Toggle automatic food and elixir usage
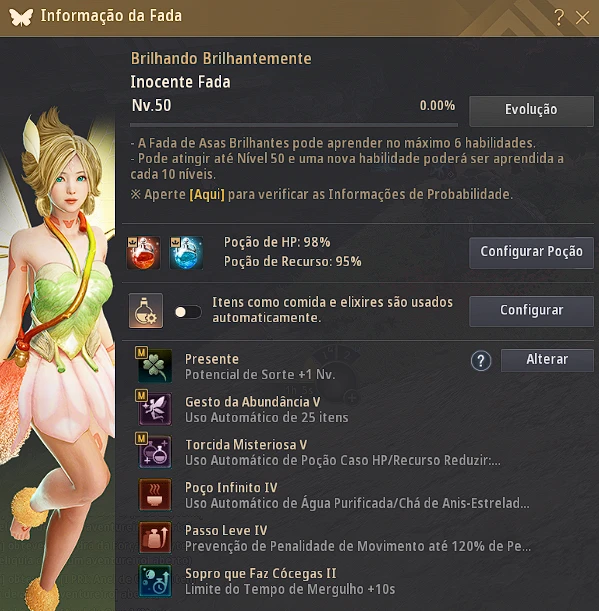The height and width of the screenshot is (611, 599). (x=188, y=312)
